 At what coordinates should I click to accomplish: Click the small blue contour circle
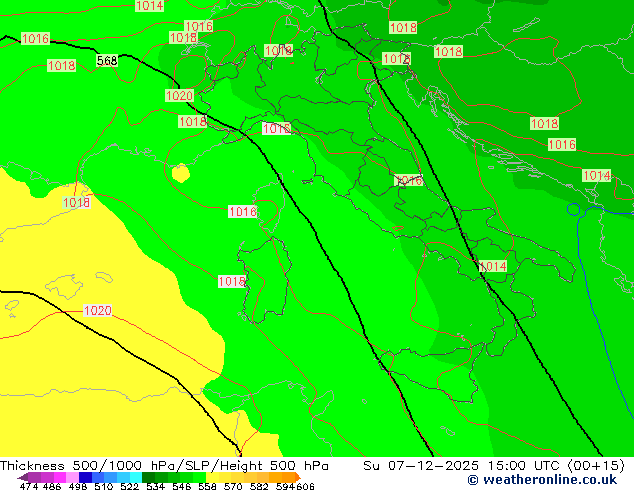pos(573,209)
